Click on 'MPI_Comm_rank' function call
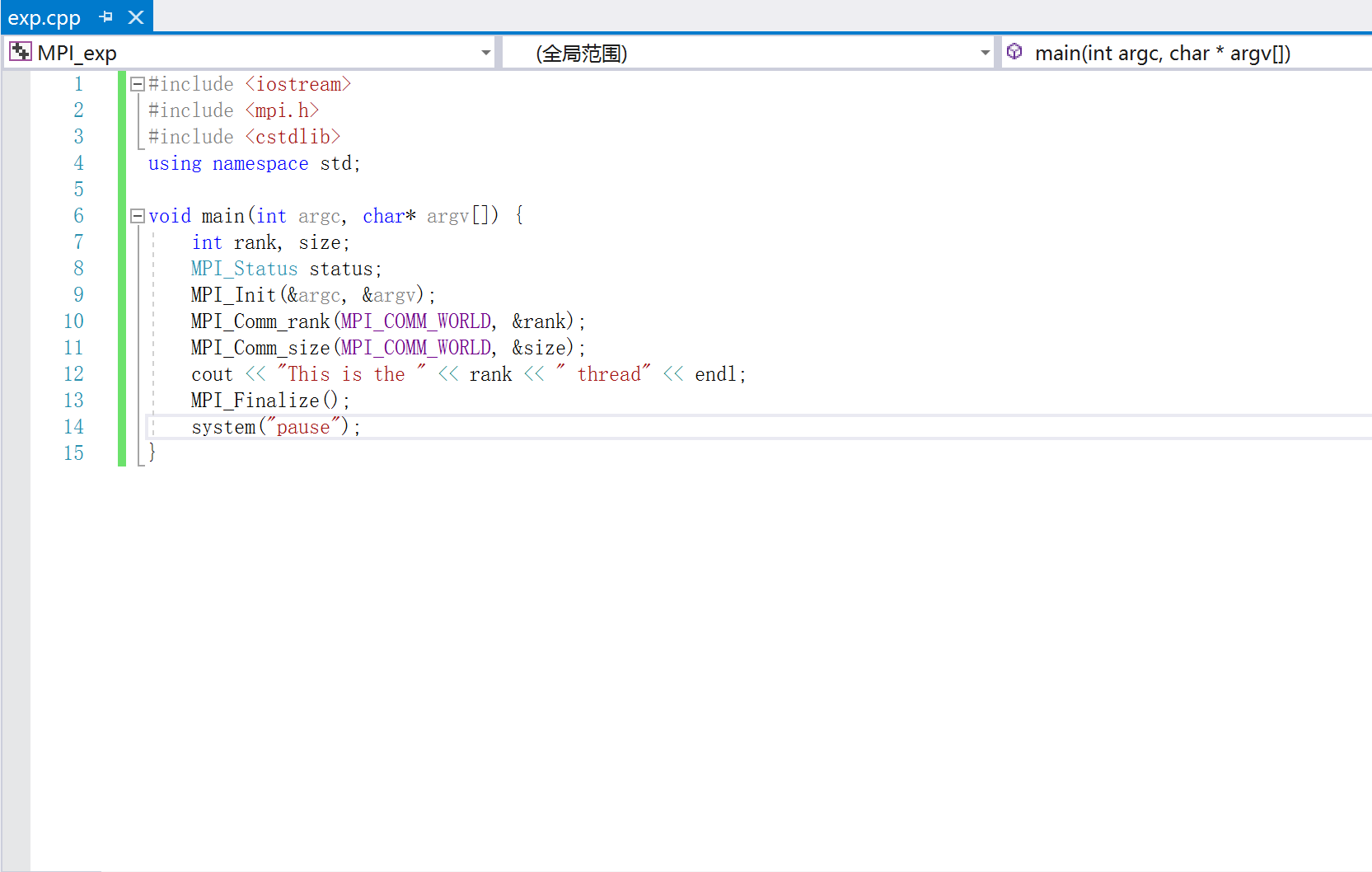Image resolution: width=1372 pixels, height=872 pixels. [260, 321]
